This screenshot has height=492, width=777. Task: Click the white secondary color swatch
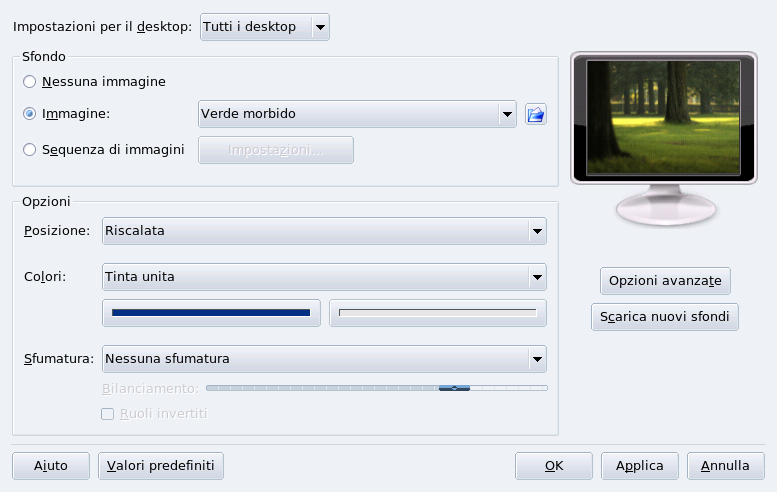(438, 313)
